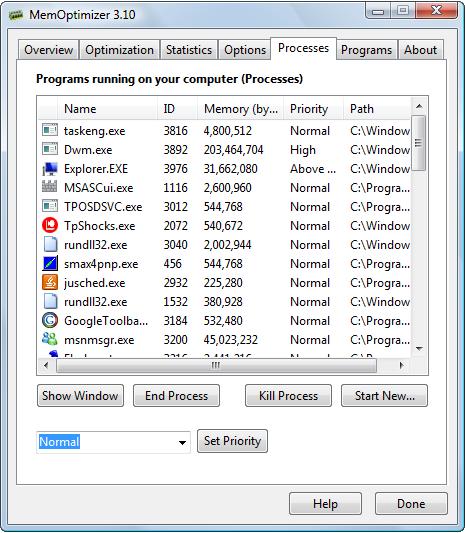Screen dimensions: 465x533
Task: Click the scroll right arrow of list
Action: pyautogui.click(x=402, y=366)
